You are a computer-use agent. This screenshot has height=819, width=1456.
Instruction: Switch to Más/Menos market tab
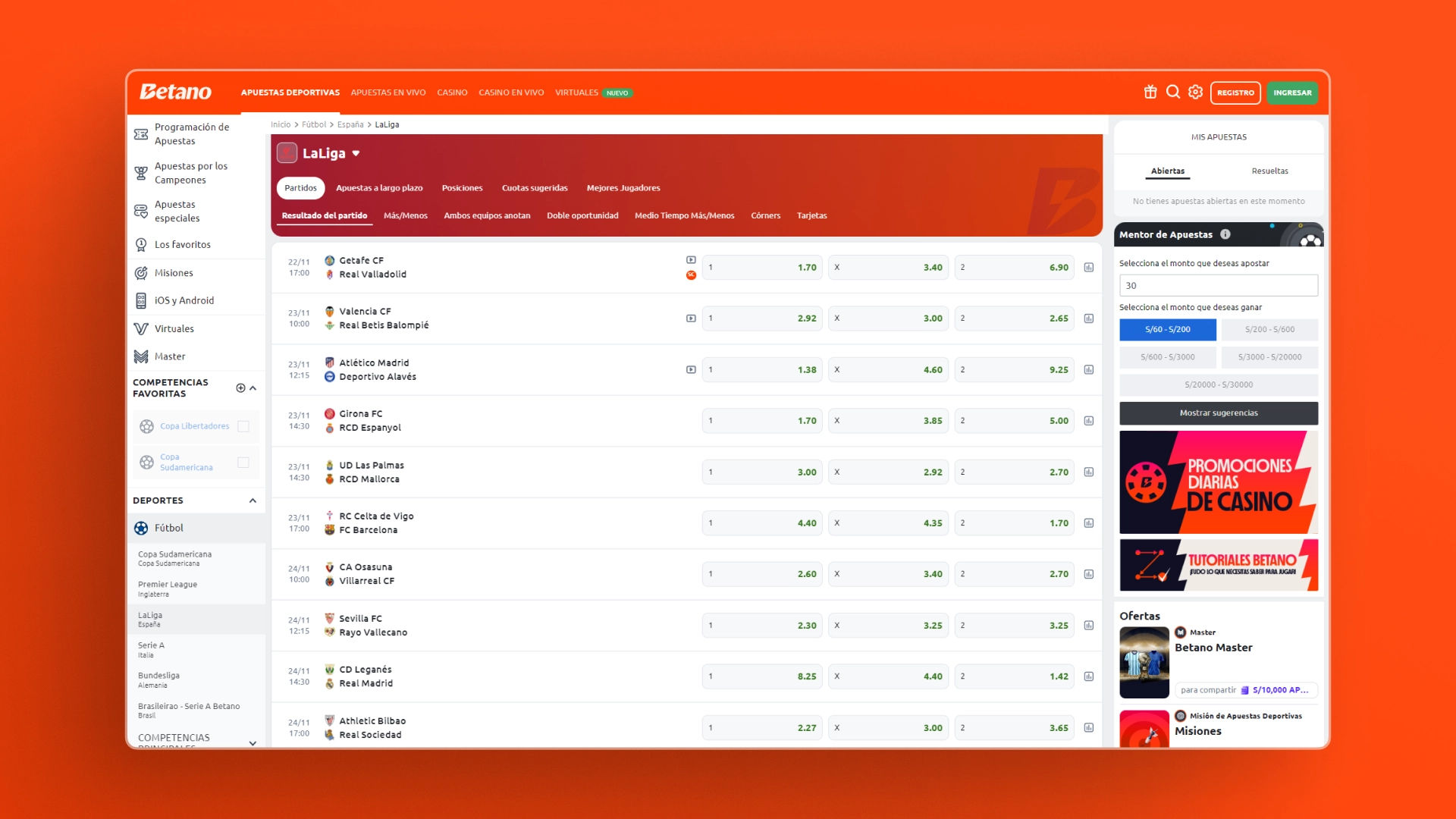coord(406,216)
